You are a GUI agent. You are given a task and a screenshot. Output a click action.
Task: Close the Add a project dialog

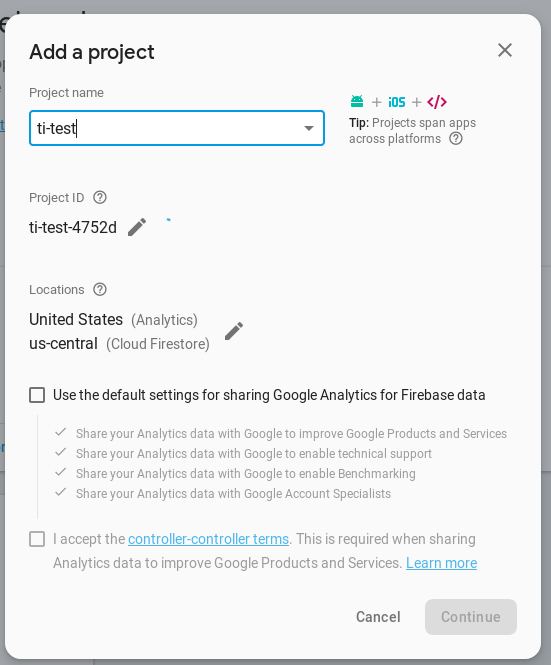pyautogui.click(x=505, y=50)
